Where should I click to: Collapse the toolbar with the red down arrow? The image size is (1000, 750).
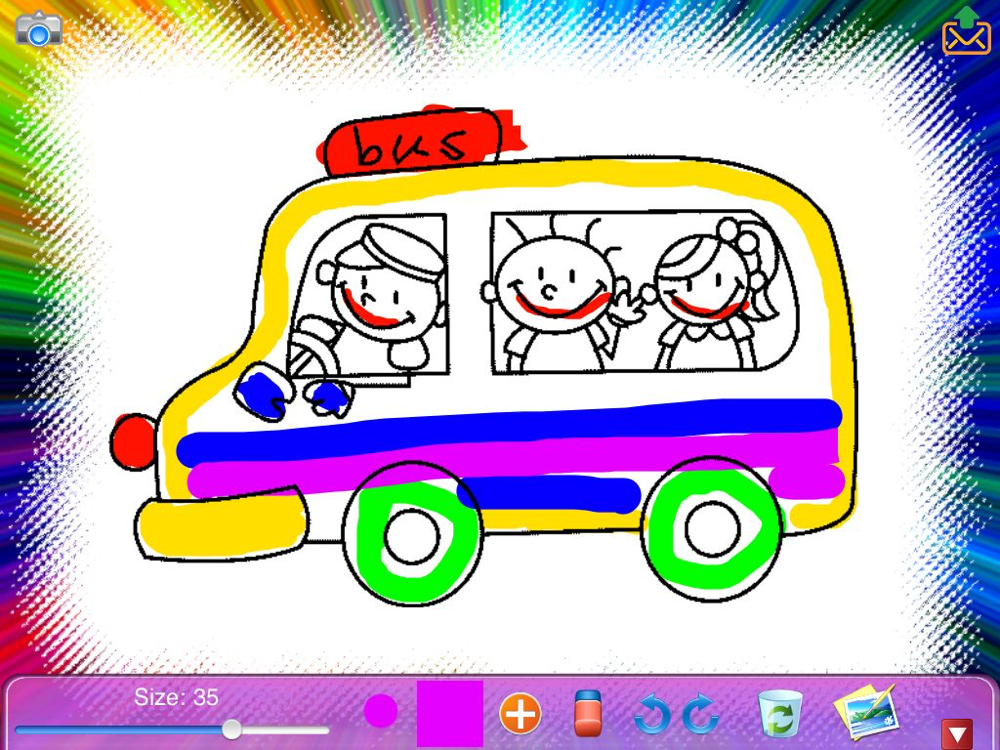point(957,734)
